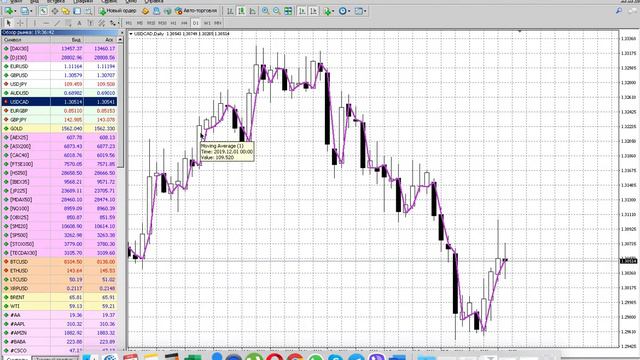Select the GOLD row
This screenshot has width=640, height=360.
[x=59, y=129]
